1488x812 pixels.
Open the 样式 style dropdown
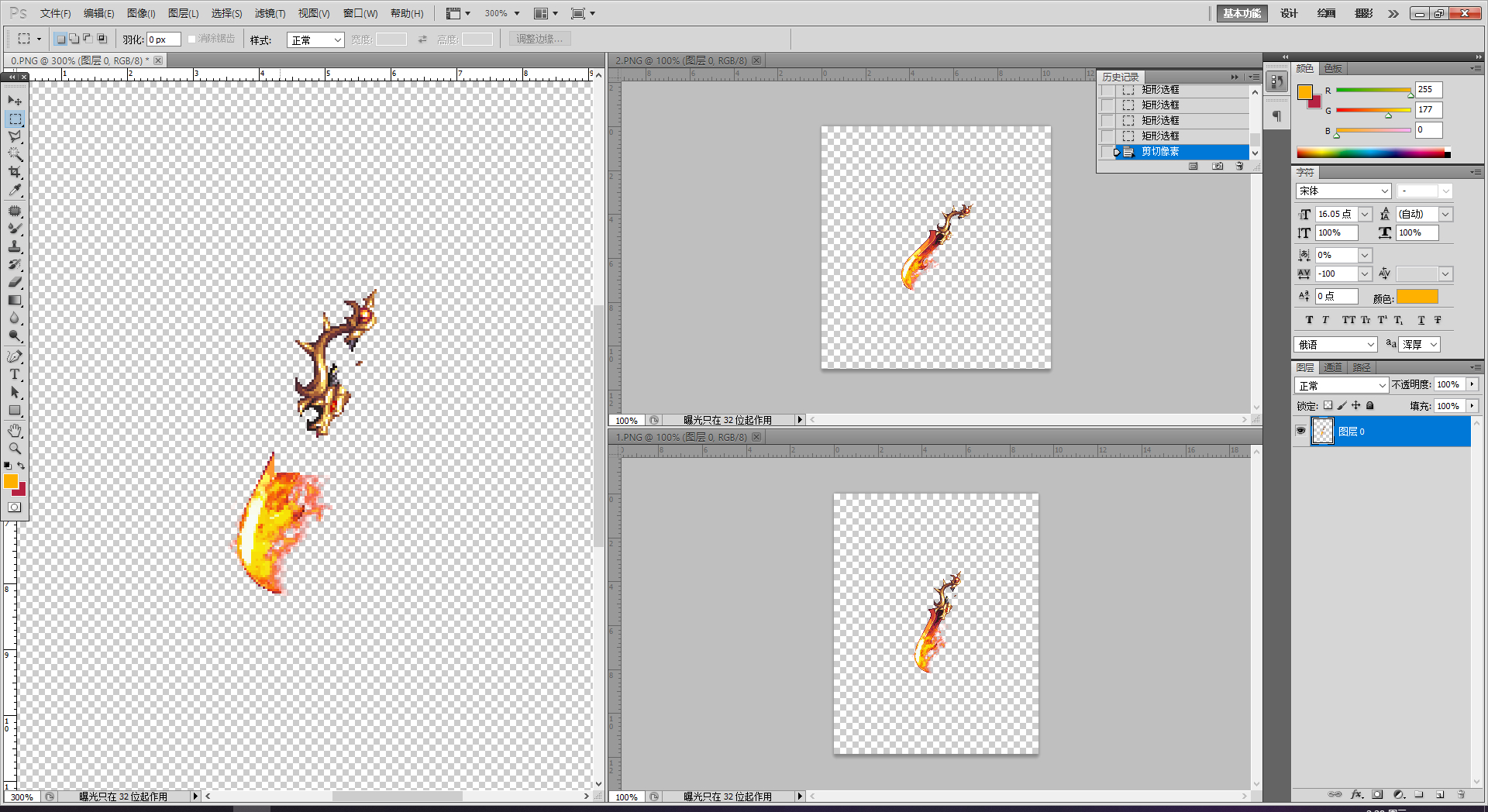click(315, 40)
